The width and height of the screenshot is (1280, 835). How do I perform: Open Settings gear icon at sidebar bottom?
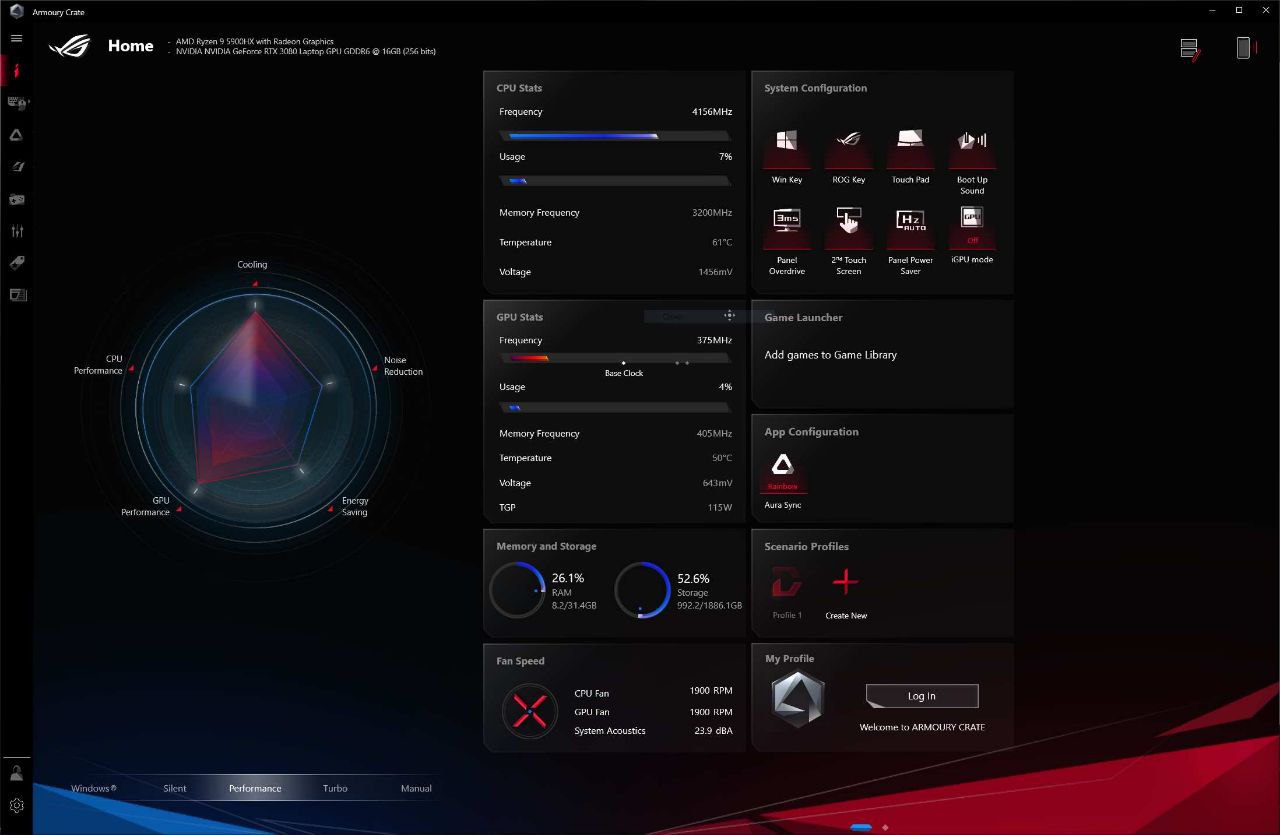point(17,805)
